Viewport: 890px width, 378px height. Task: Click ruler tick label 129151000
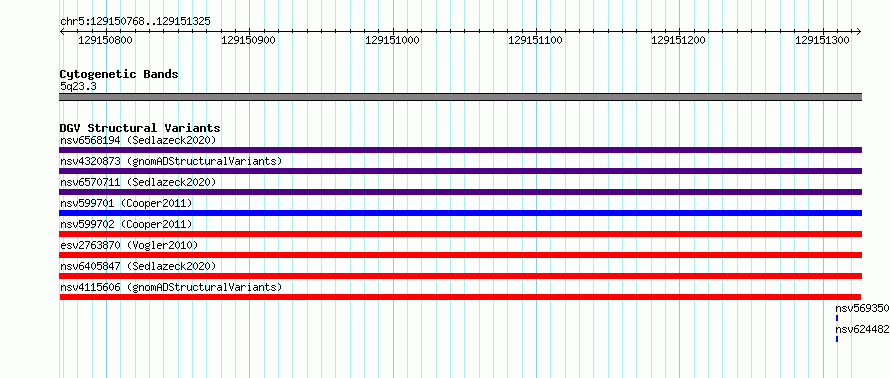[x=392, y=40]
